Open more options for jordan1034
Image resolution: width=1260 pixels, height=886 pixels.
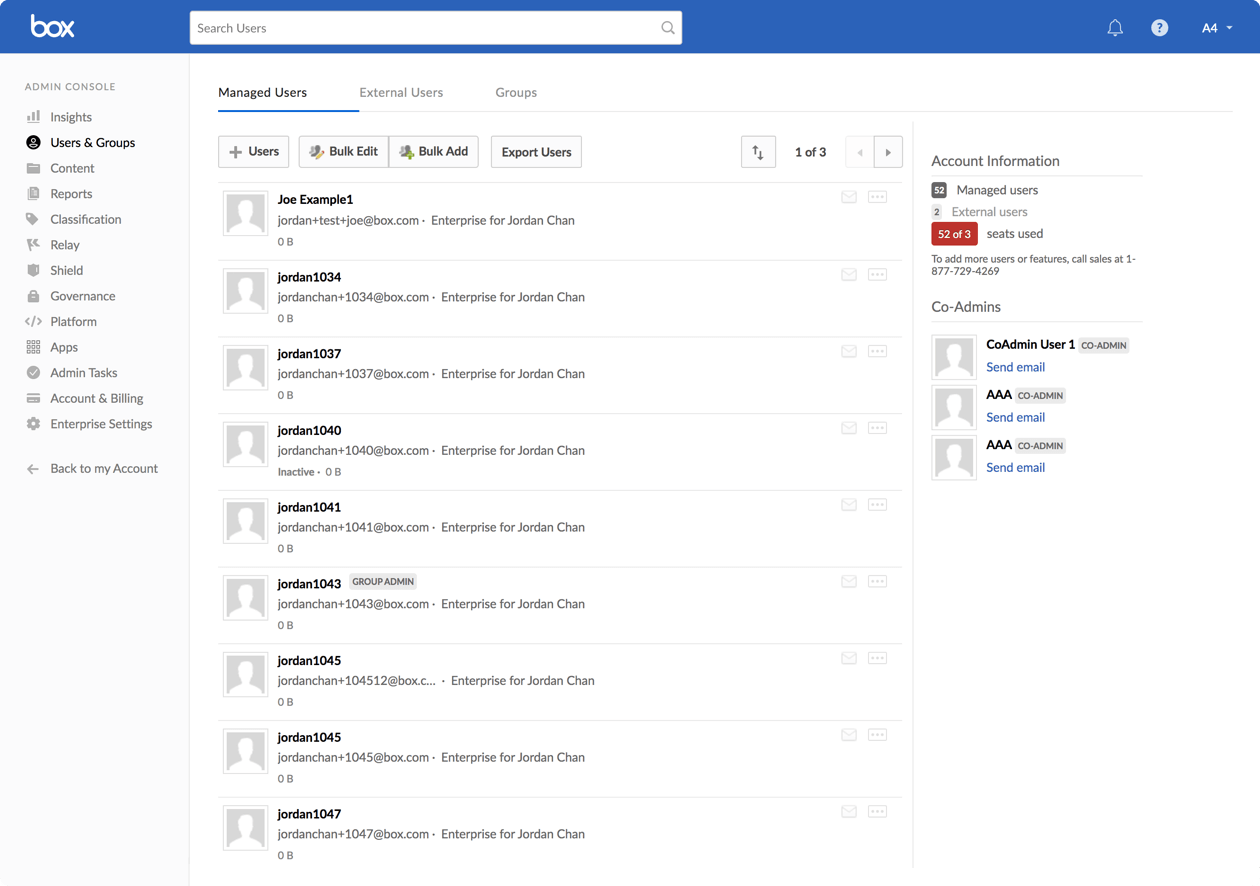click(877, 274)
